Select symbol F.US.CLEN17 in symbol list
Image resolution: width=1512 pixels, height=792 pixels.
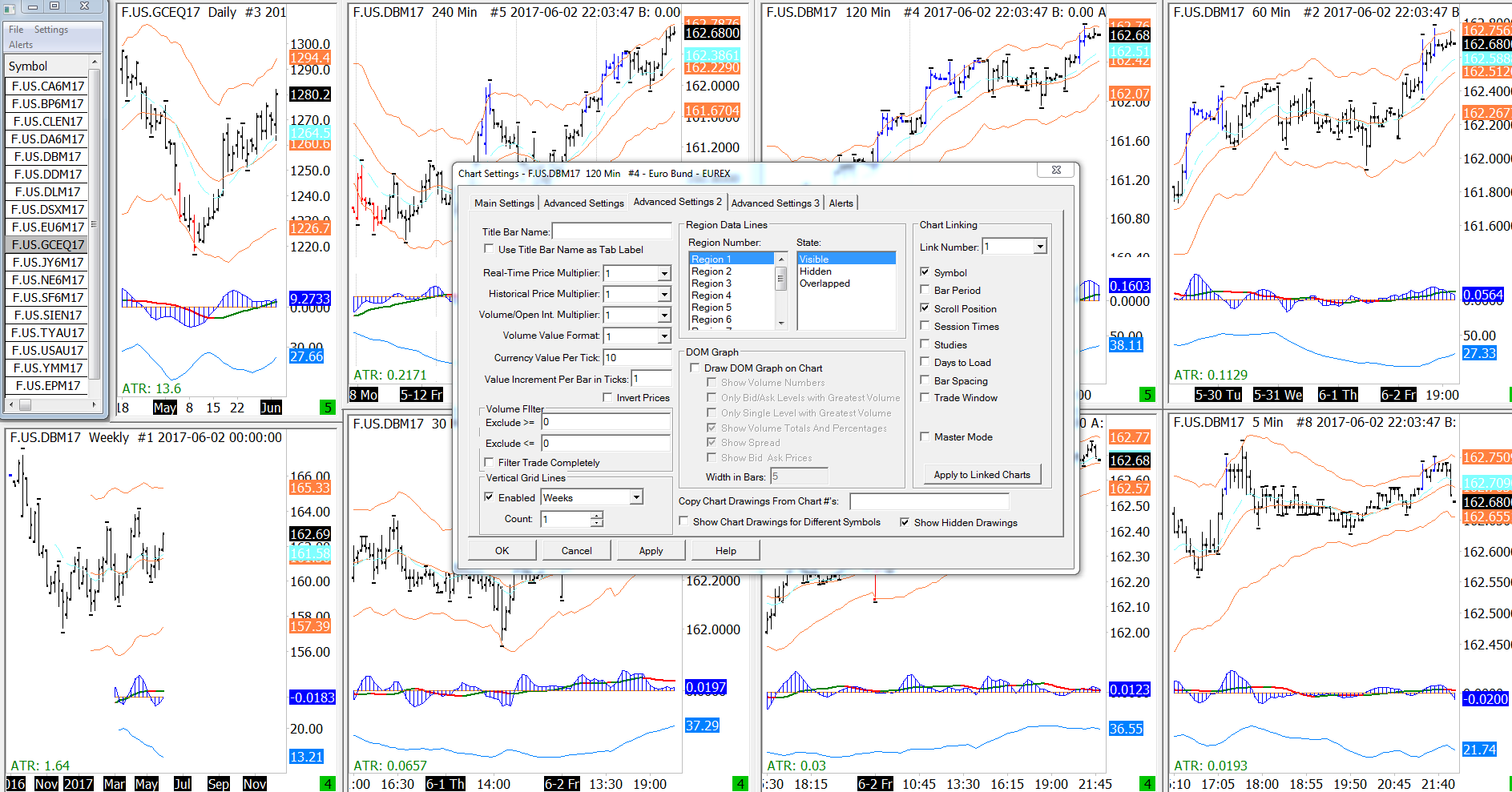(x=48, y=121)
